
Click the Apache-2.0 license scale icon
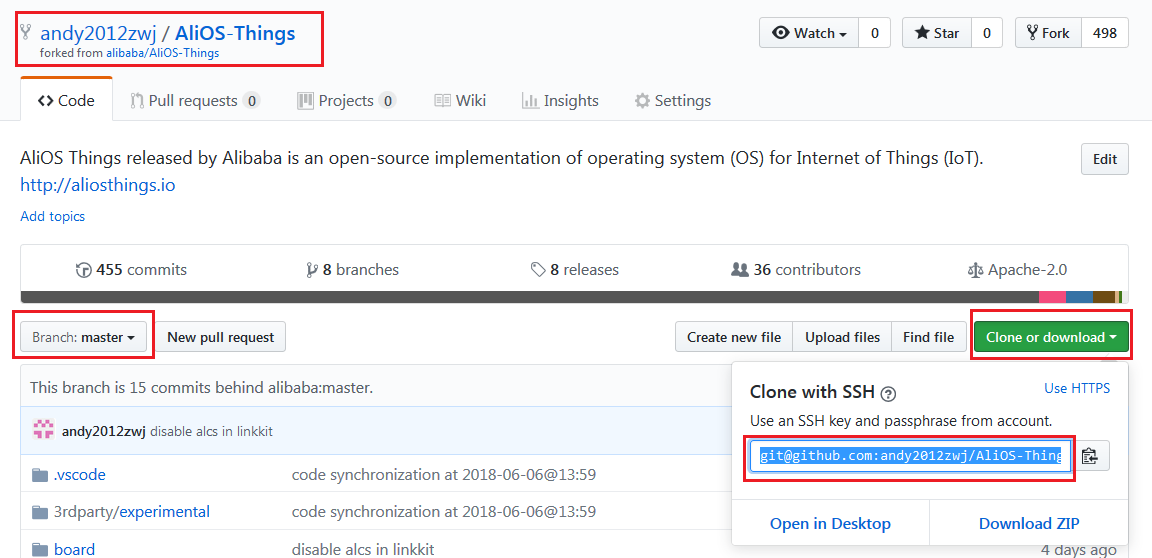tap(975, 270)
